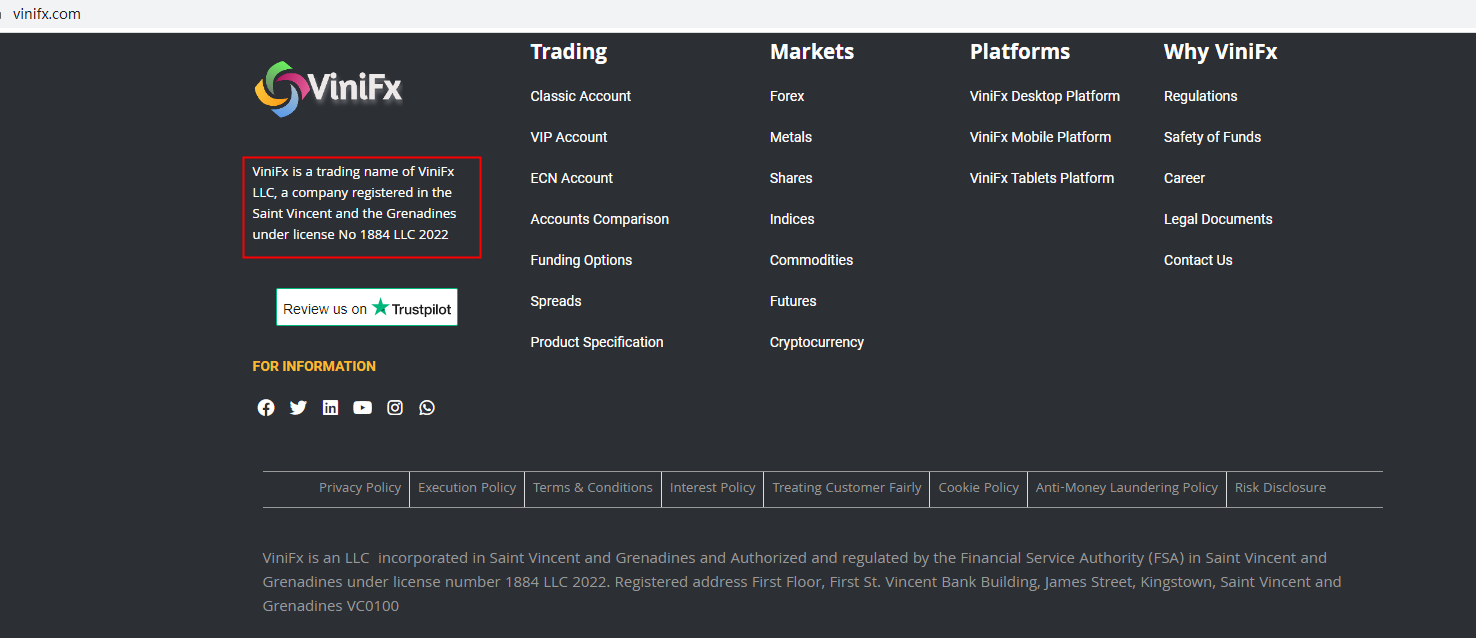Select Forex under Markets
Image resolution: width=1476 pixels, height=638 pixels.
pyautogui.click(x=787, y=96)
